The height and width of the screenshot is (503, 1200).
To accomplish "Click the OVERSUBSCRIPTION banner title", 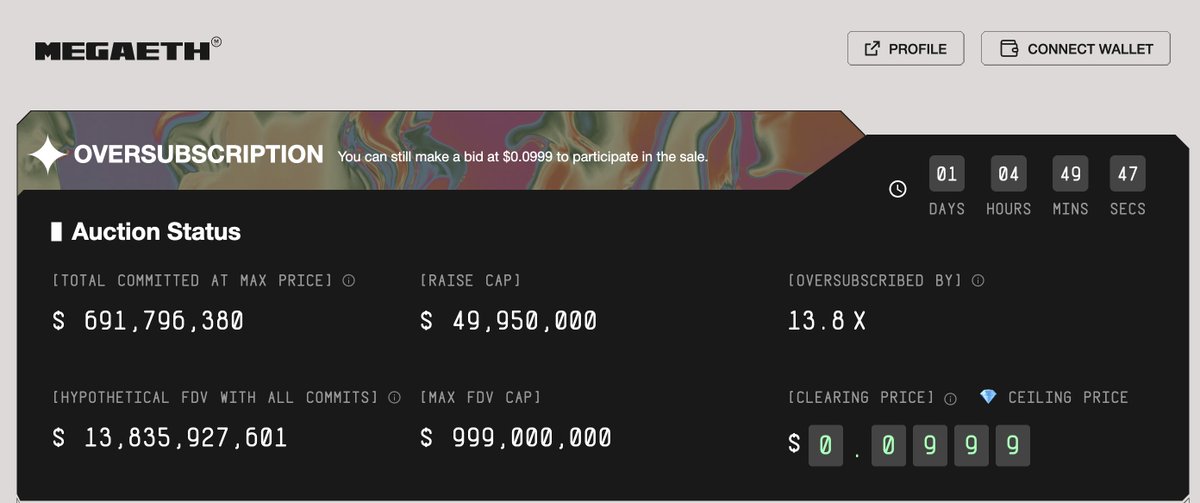I will 198,155.
